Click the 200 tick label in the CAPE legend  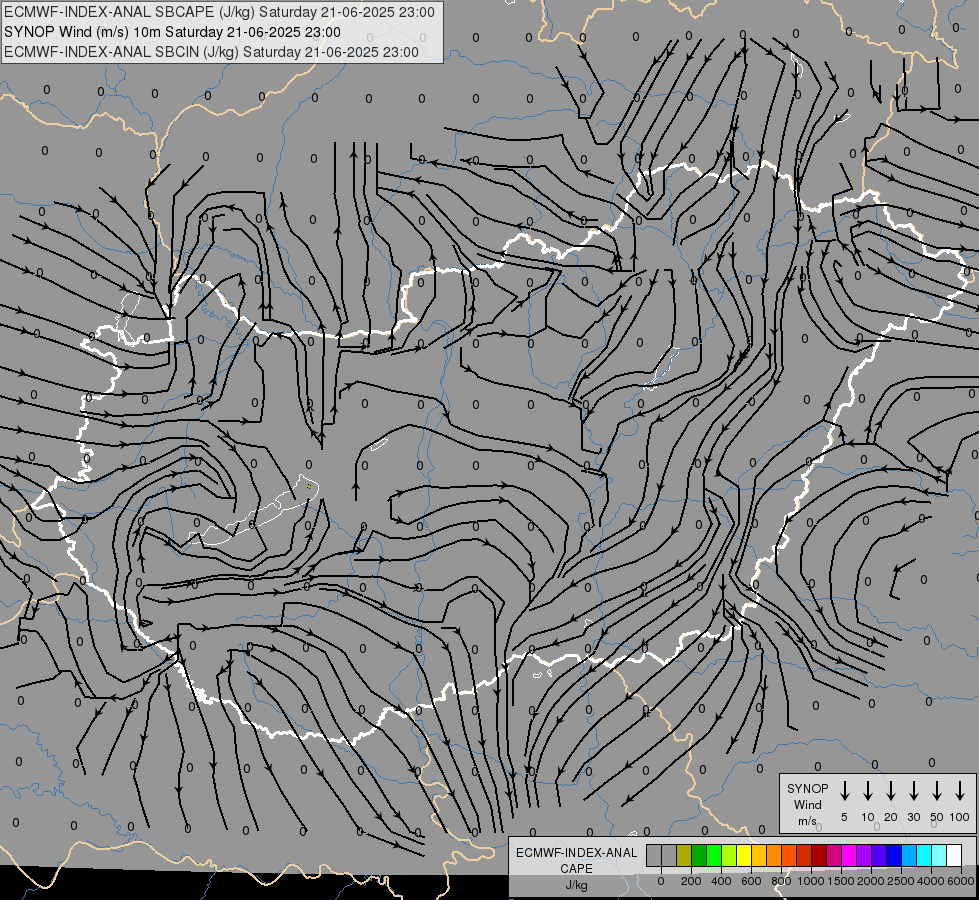tap(691, 881)
